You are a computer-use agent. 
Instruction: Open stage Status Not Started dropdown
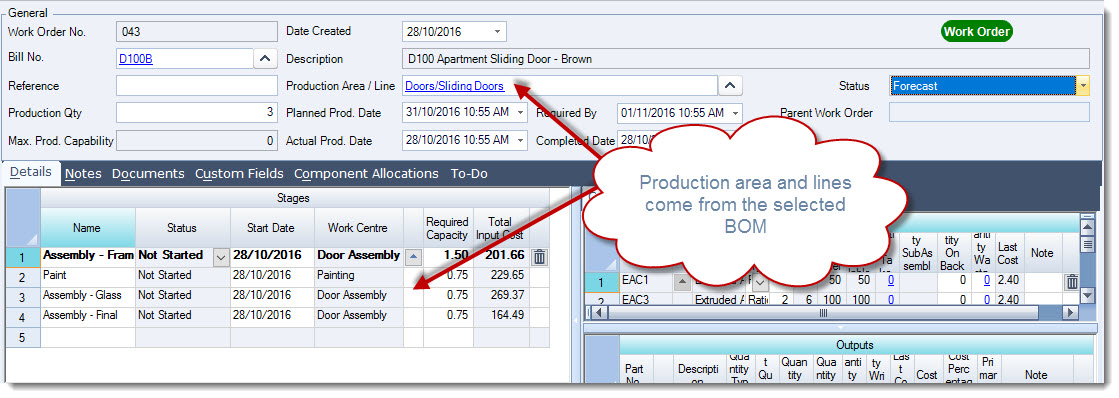(221, 256)
